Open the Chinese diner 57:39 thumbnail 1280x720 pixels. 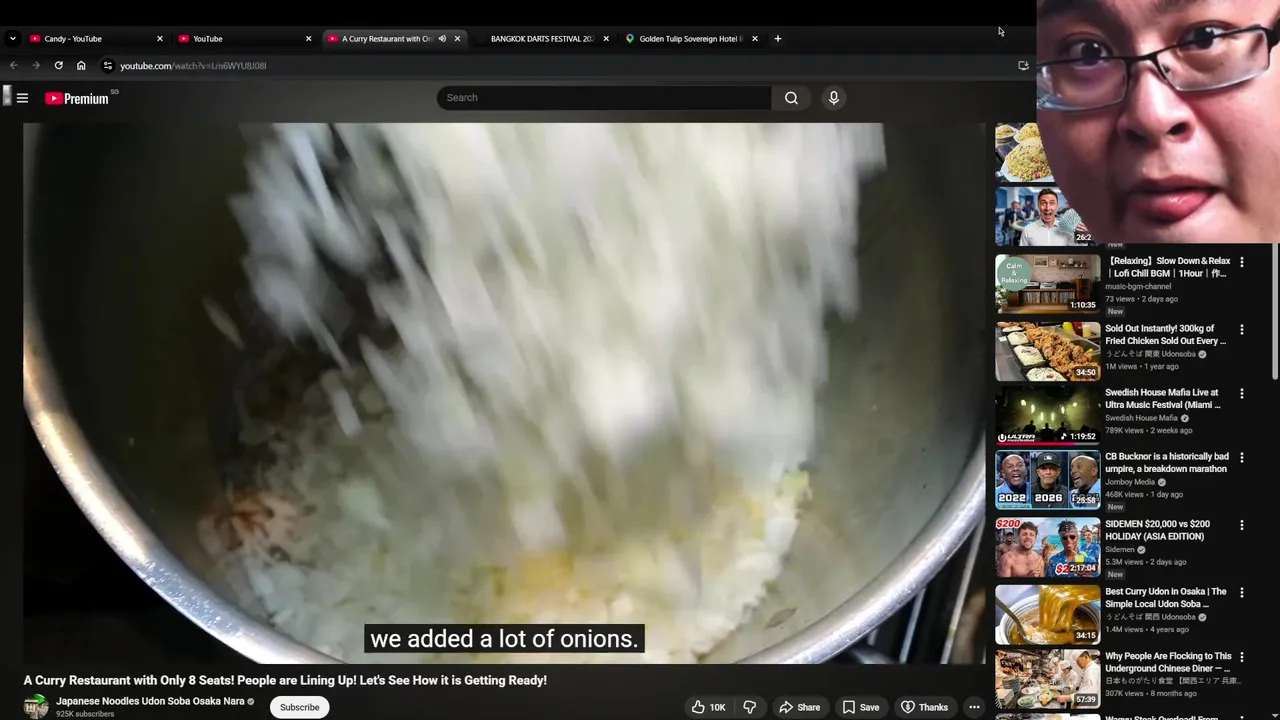1047,679
